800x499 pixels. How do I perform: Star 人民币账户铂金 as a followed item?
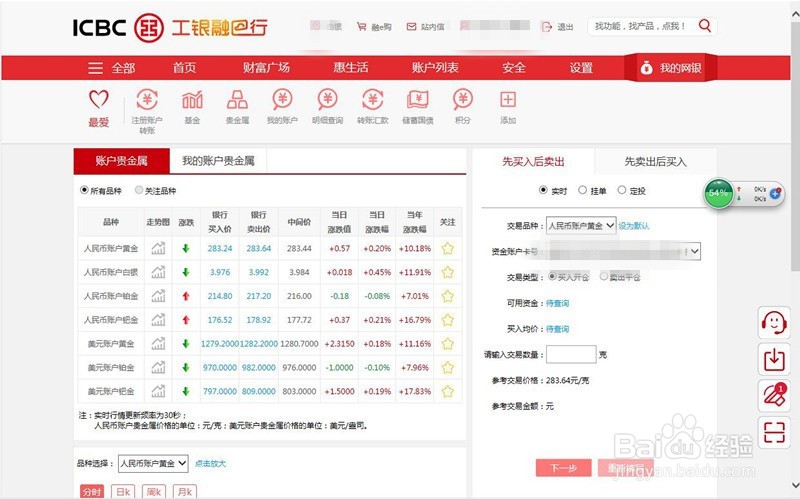[x=447, y=296]
